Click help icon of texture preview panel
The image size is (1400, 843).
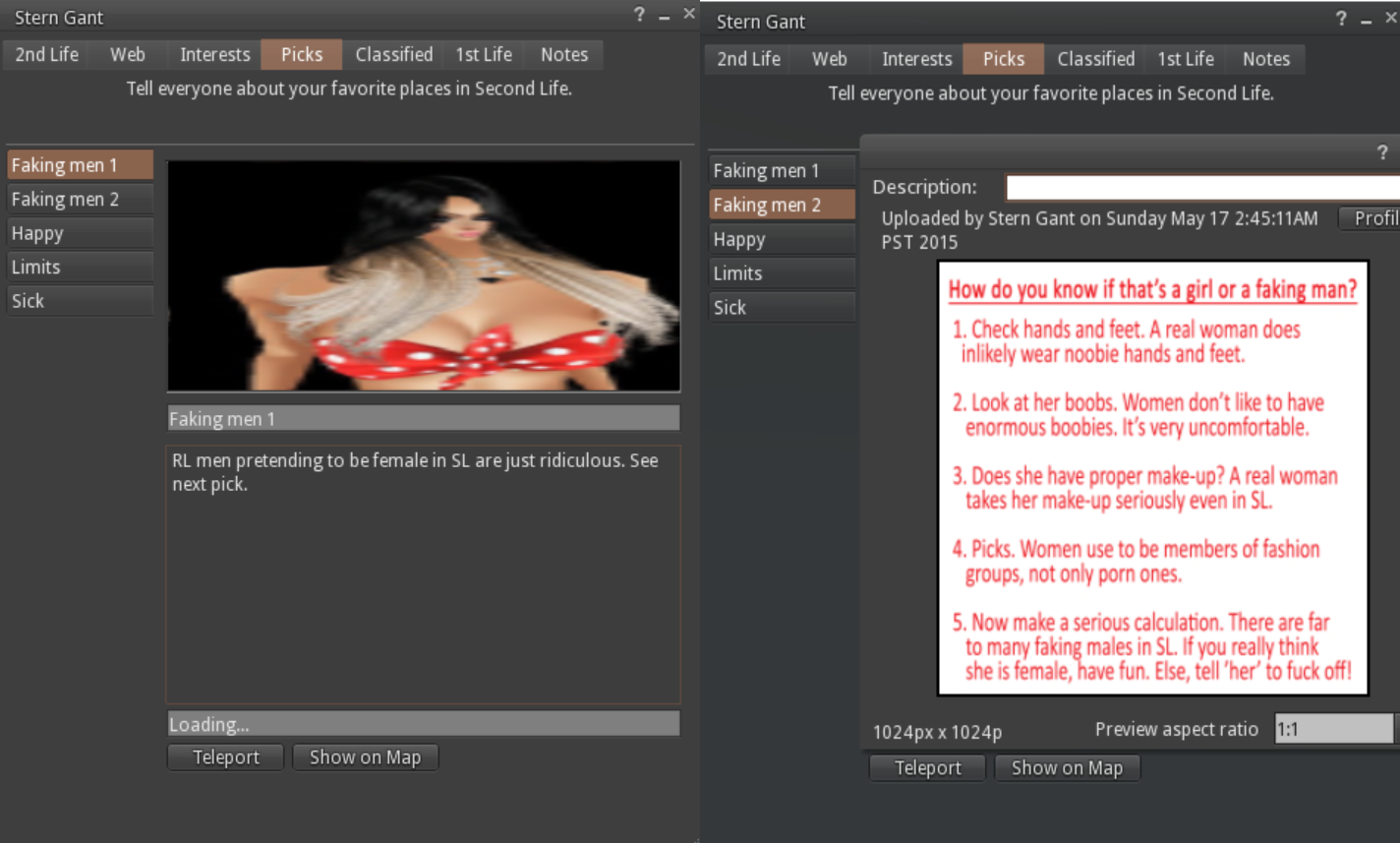pyautogui.click(x=1382, y=151)
